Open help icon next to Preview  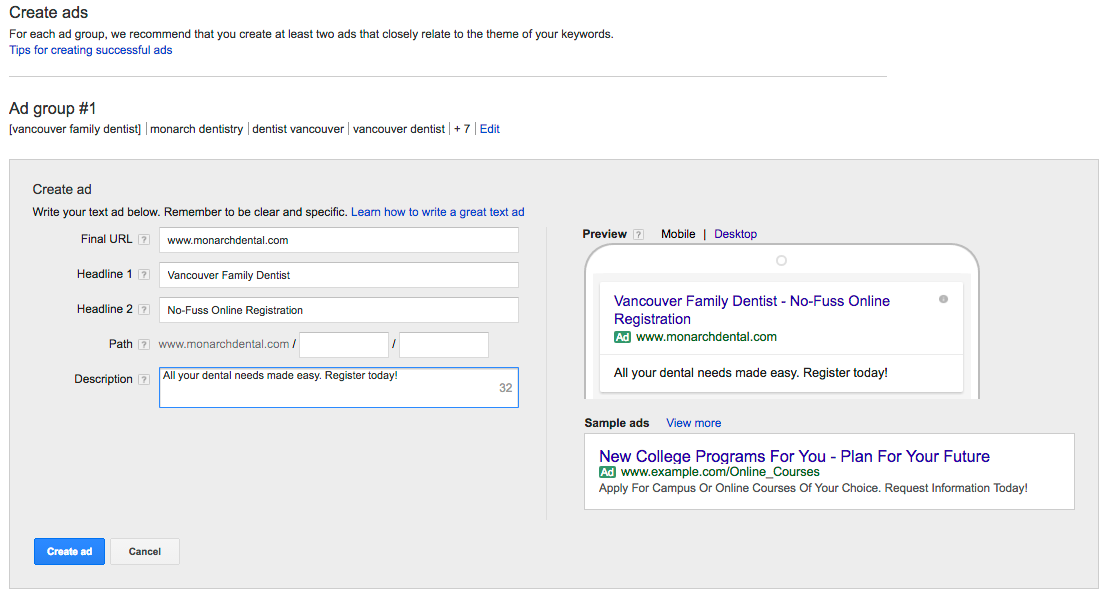tap(638, 234)
